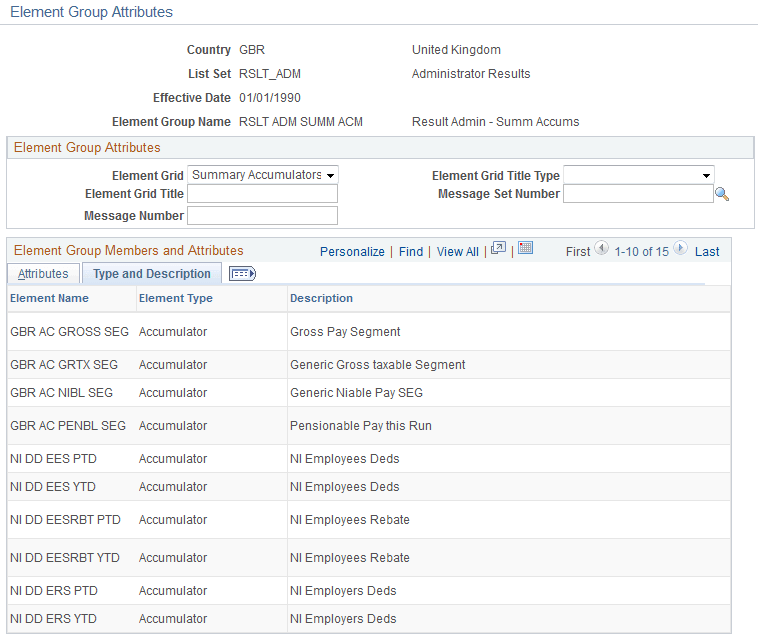Click the download to spreadsheet grid icon

(525, 248)
